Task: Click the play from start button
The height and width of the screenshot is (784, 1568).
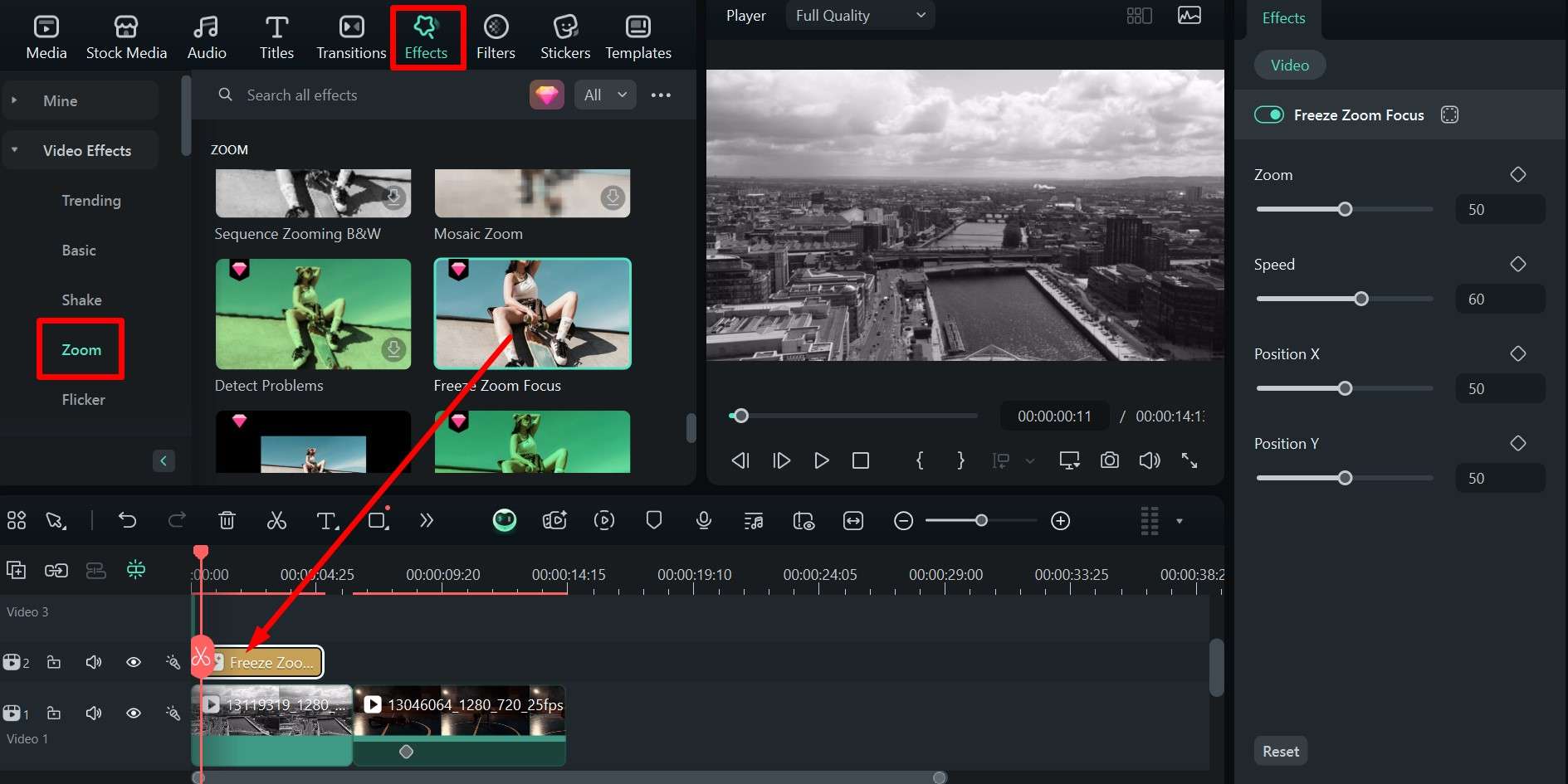Action: 781,460
